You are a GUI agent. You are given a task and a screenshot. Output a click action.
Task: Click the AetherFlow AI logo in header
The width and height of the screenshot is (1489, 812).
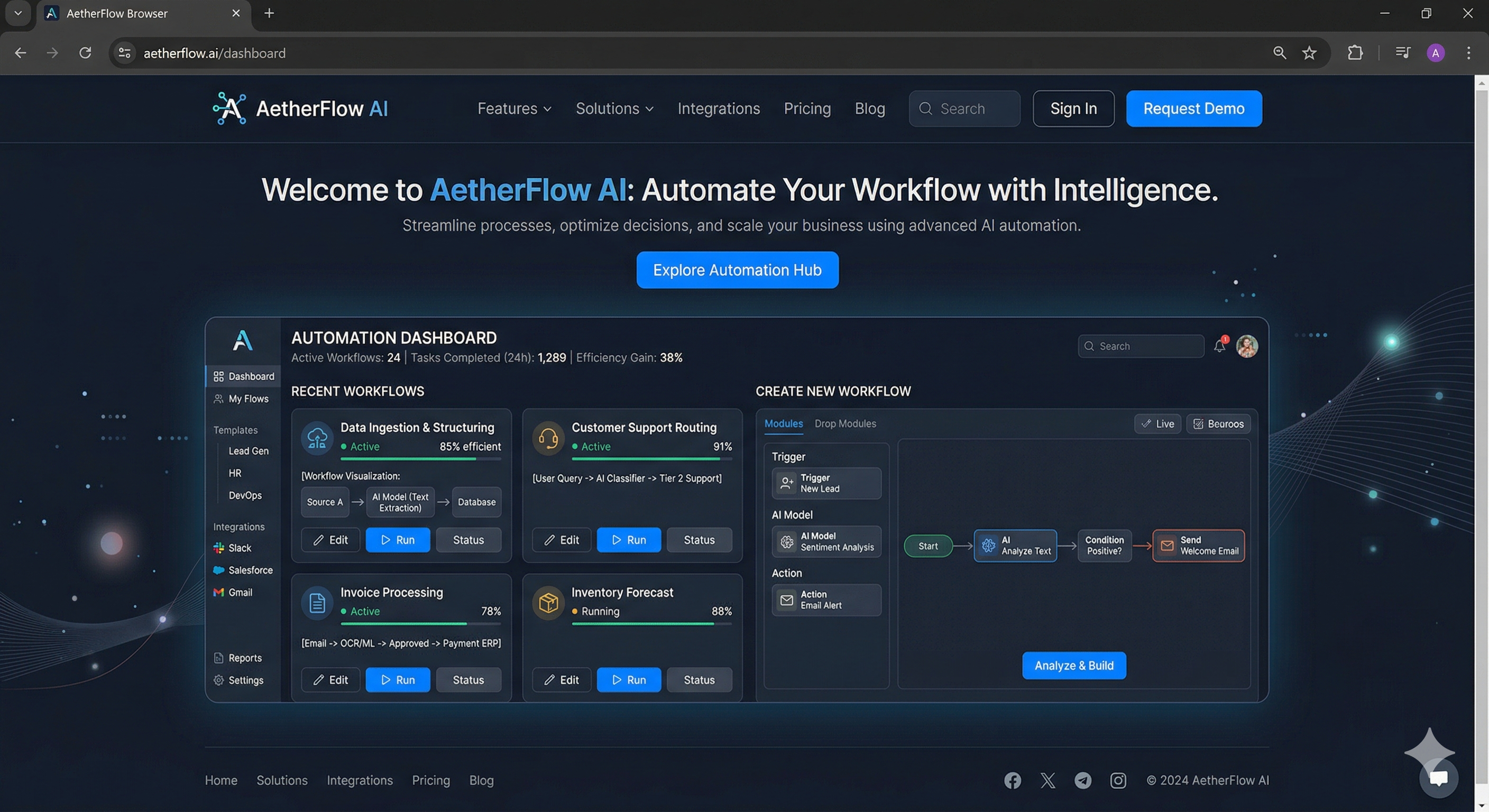(300, 108)
